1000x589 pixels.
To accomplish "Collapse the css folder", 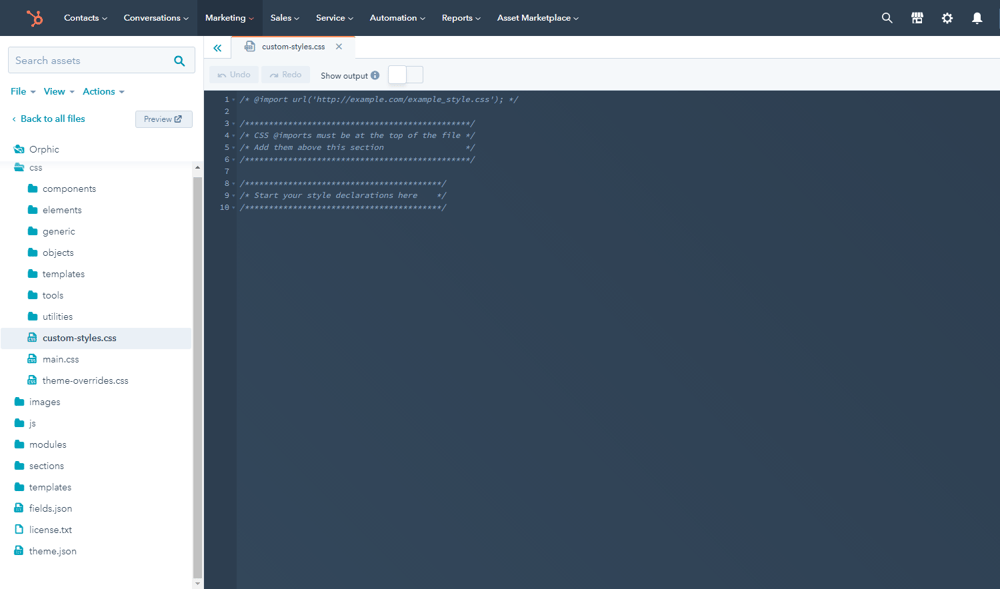I will 35,168.
